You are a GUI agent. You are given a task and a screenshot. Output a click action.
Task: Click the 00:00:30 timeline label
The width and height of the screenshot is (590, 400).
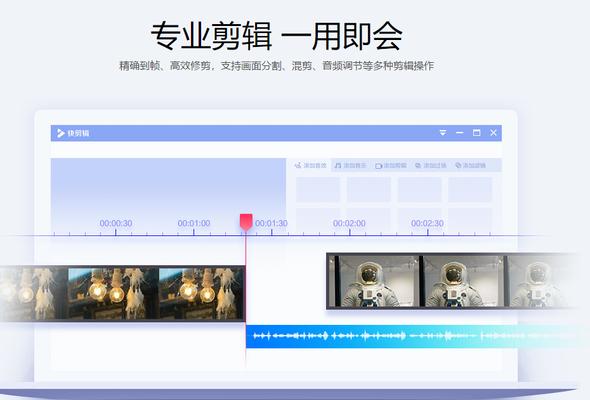click(116, 223)
